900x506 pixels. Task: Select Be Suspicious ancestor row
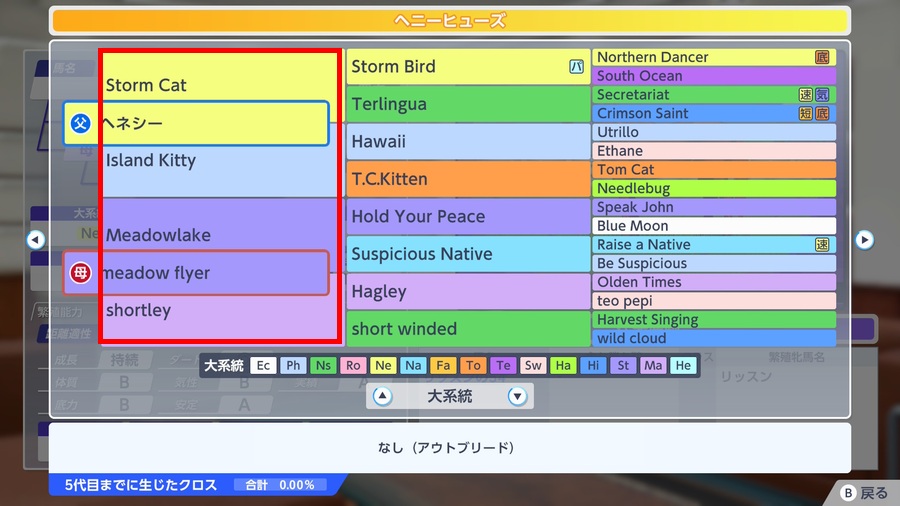tap(714, 263)
